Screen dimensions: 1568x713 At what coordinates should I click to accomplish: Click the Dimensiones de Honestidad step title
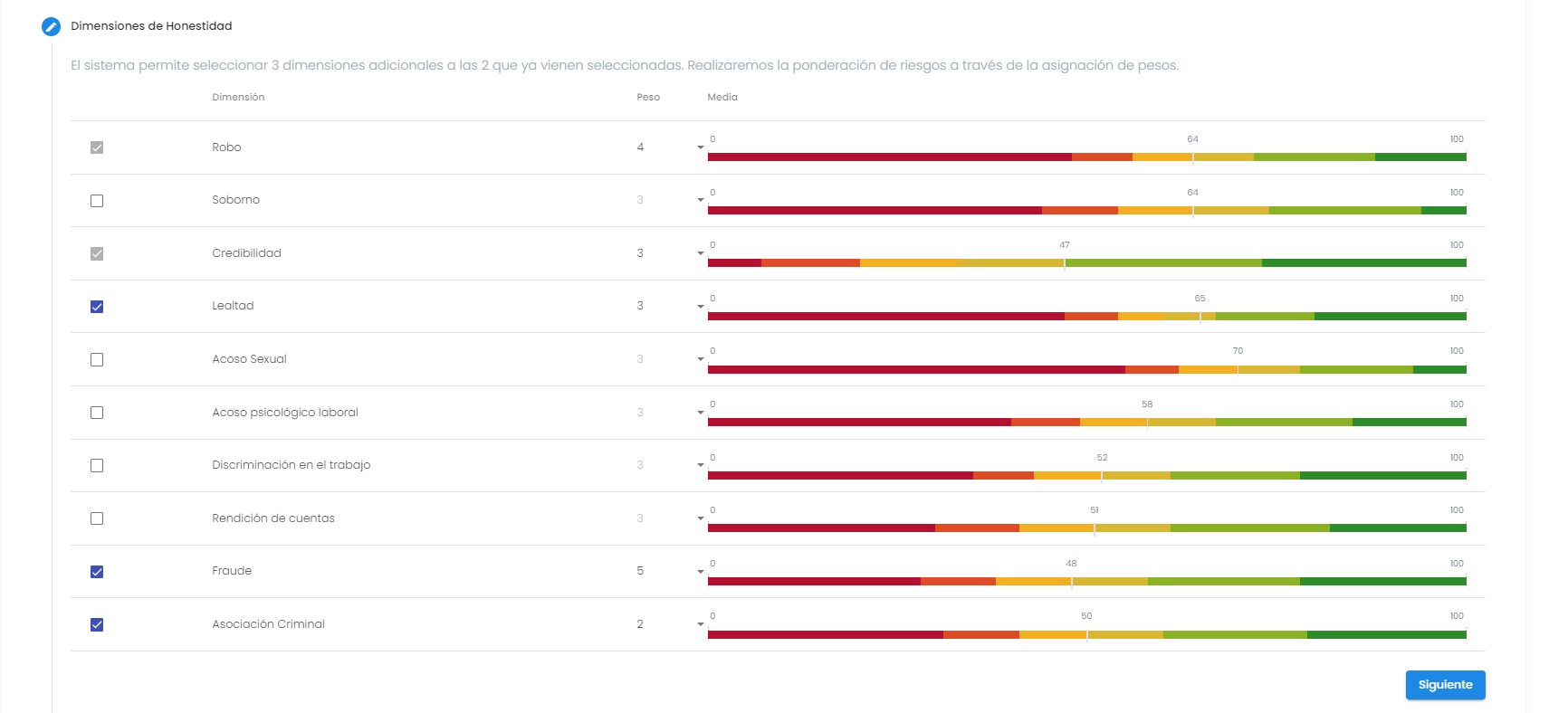[151, 26]
